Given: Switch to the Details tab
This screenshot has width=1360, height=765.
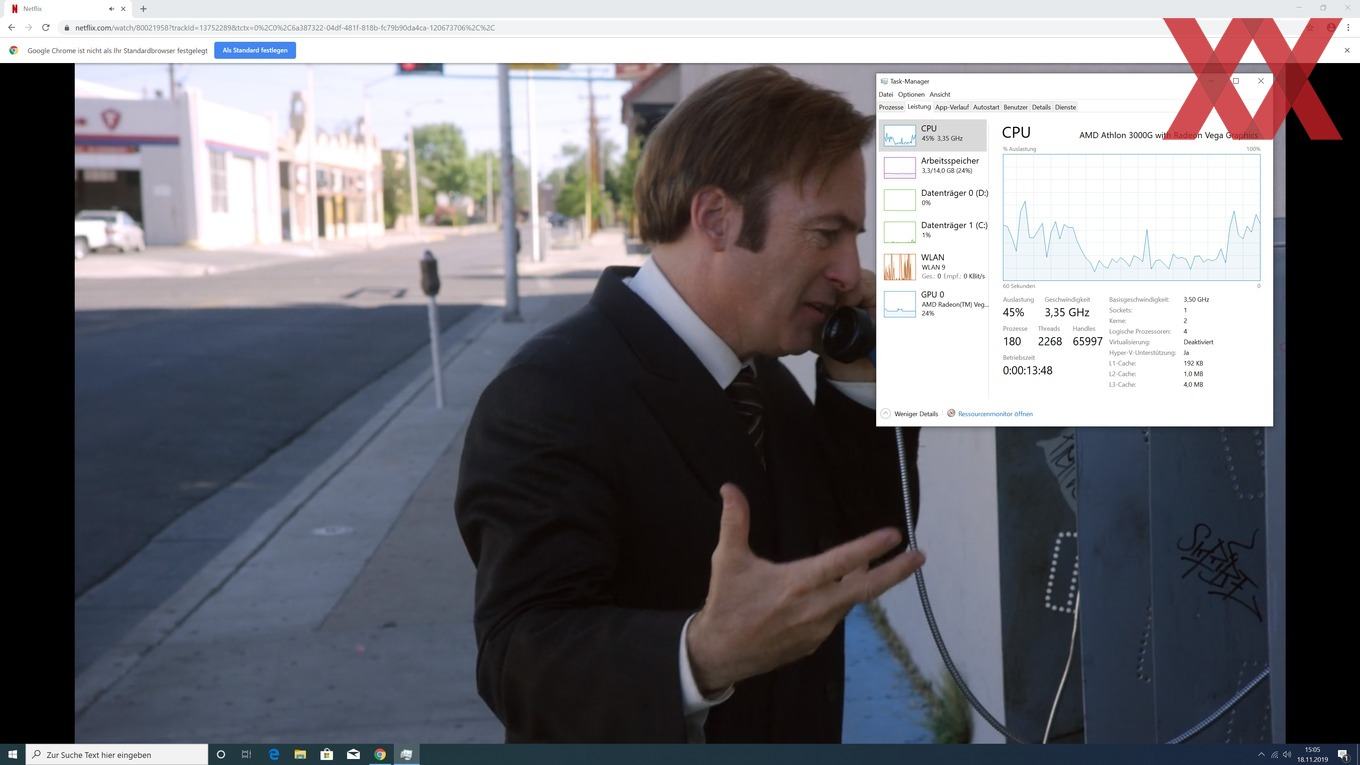Looking at the screenshot, I should click(x=1041, y=107).
